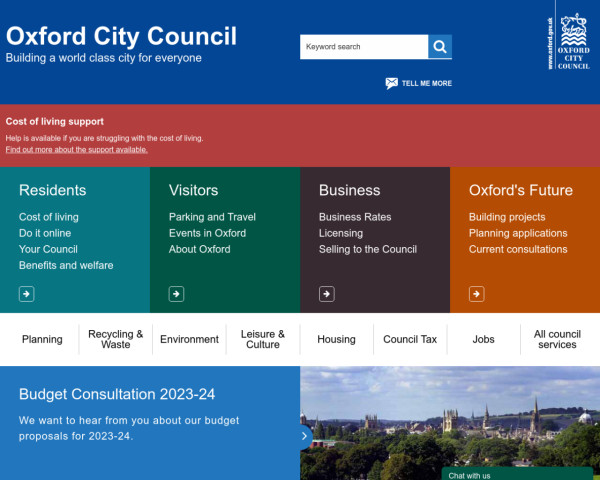This screenshot has height=480, width=600.
Task: Click the Tell Me More envelope icon
Action: pos(392,83)
